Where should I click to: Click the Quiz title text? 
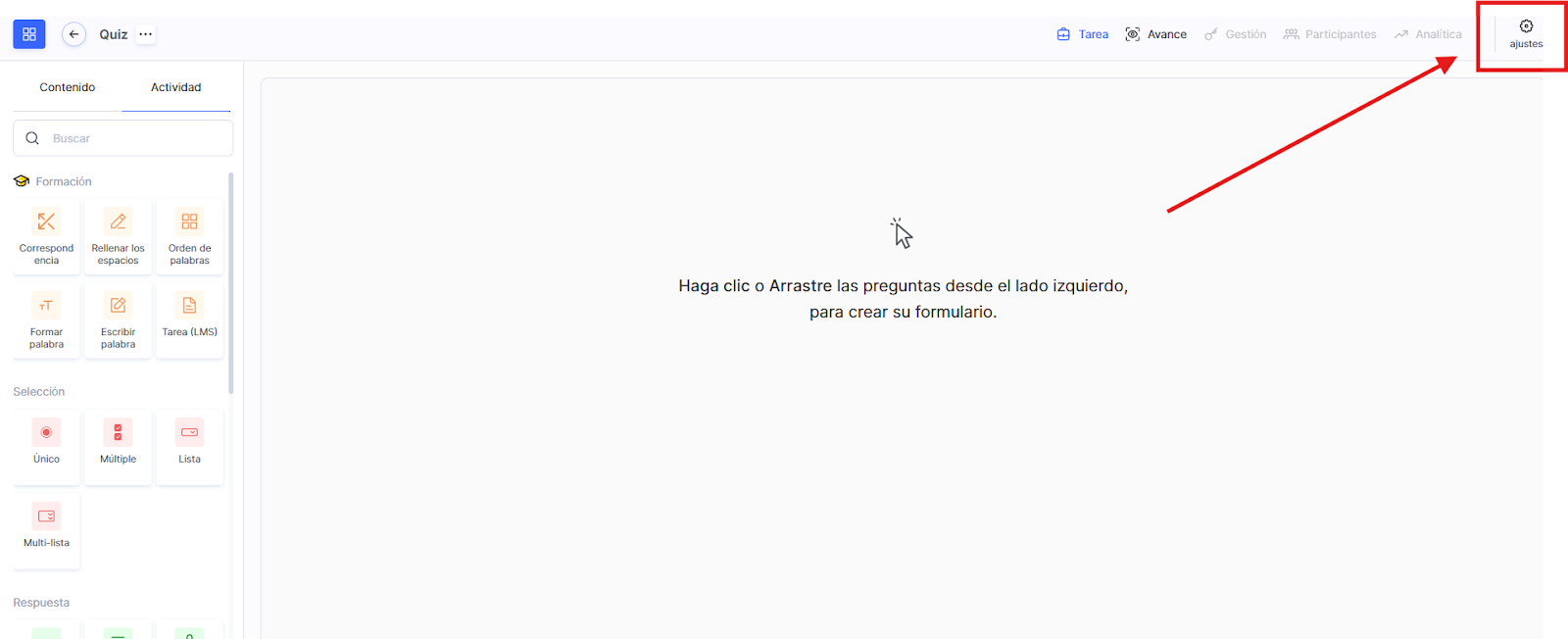tap(114, 34)
